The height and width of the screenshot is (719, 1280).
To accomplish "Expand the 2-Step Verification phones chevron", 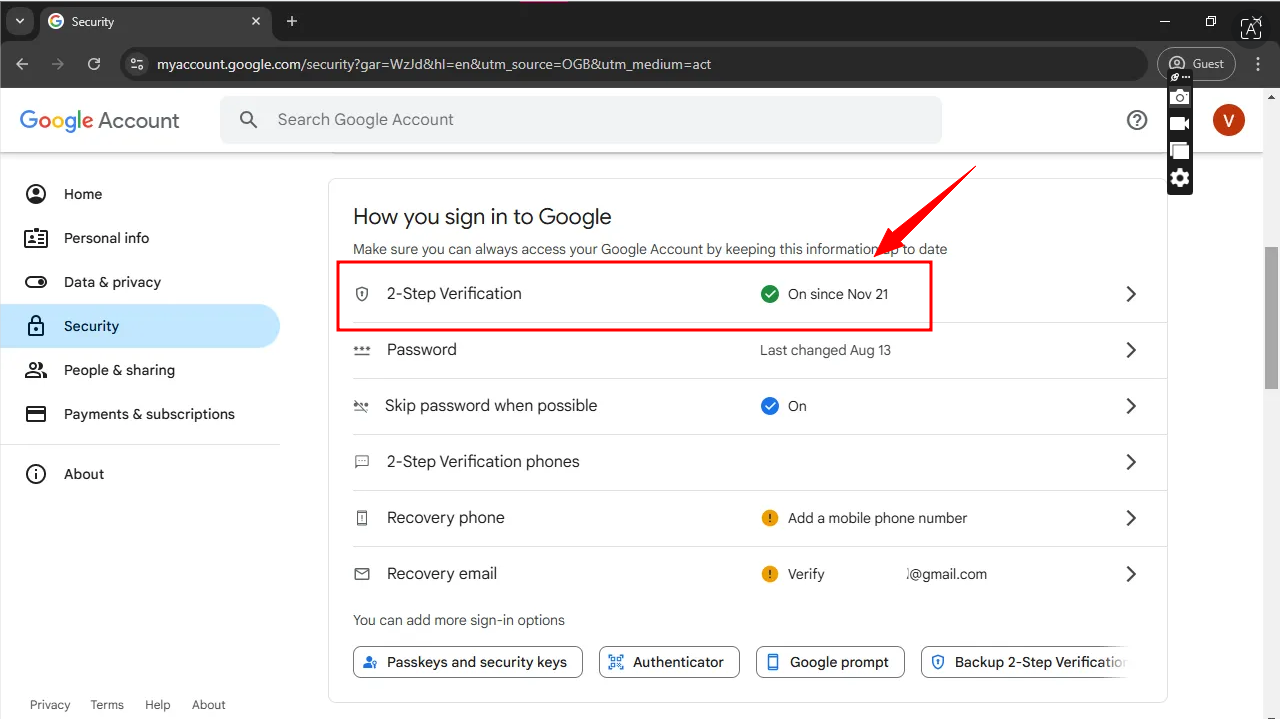I will pos(1131,462).
